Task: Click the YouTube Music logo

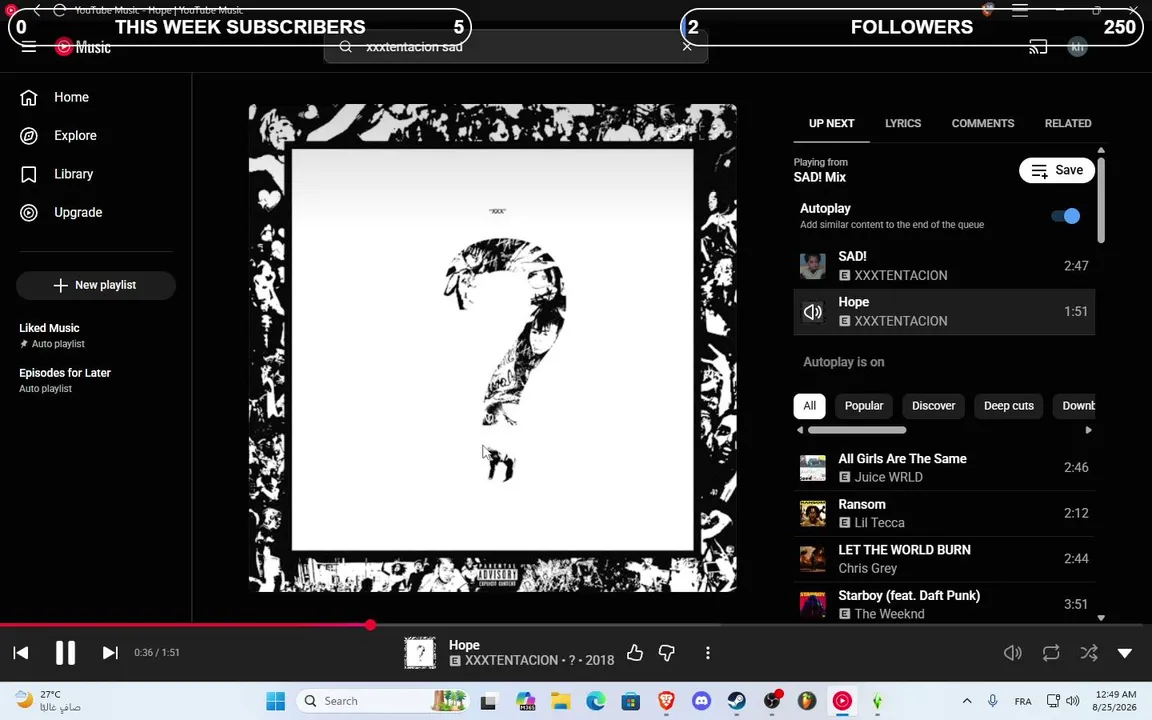Action: pyautogui.click(x=83, y=47)
